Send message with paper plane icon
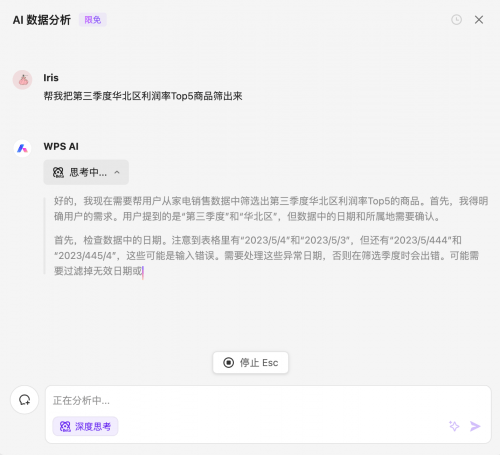500x455 pixels. tap(475, 426)
